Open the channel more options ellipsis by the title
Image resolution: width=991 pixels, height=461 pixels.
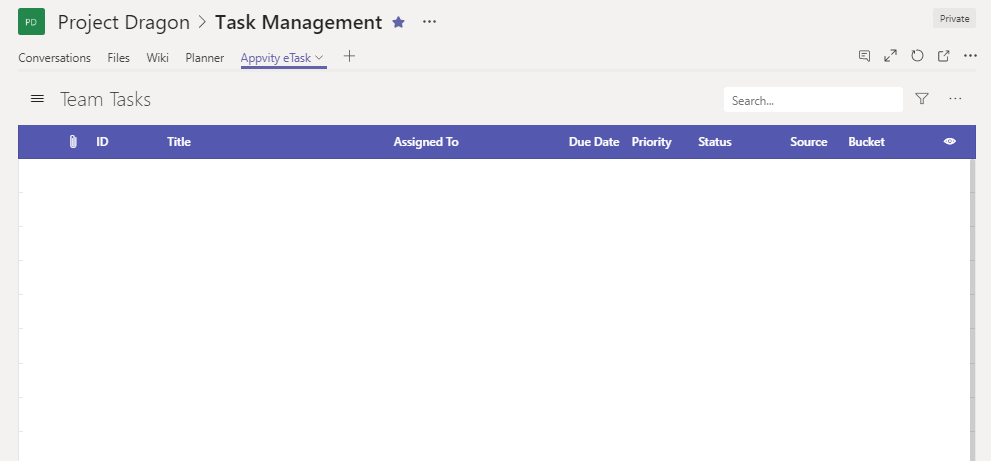click(429, 22)
